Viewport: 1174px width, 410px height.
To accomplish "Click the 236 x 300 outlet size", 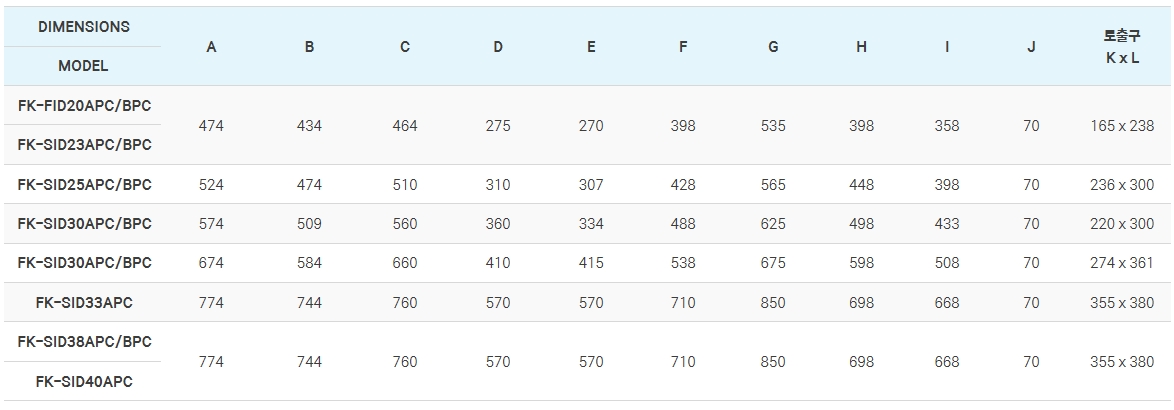I will pos(1122,185).
